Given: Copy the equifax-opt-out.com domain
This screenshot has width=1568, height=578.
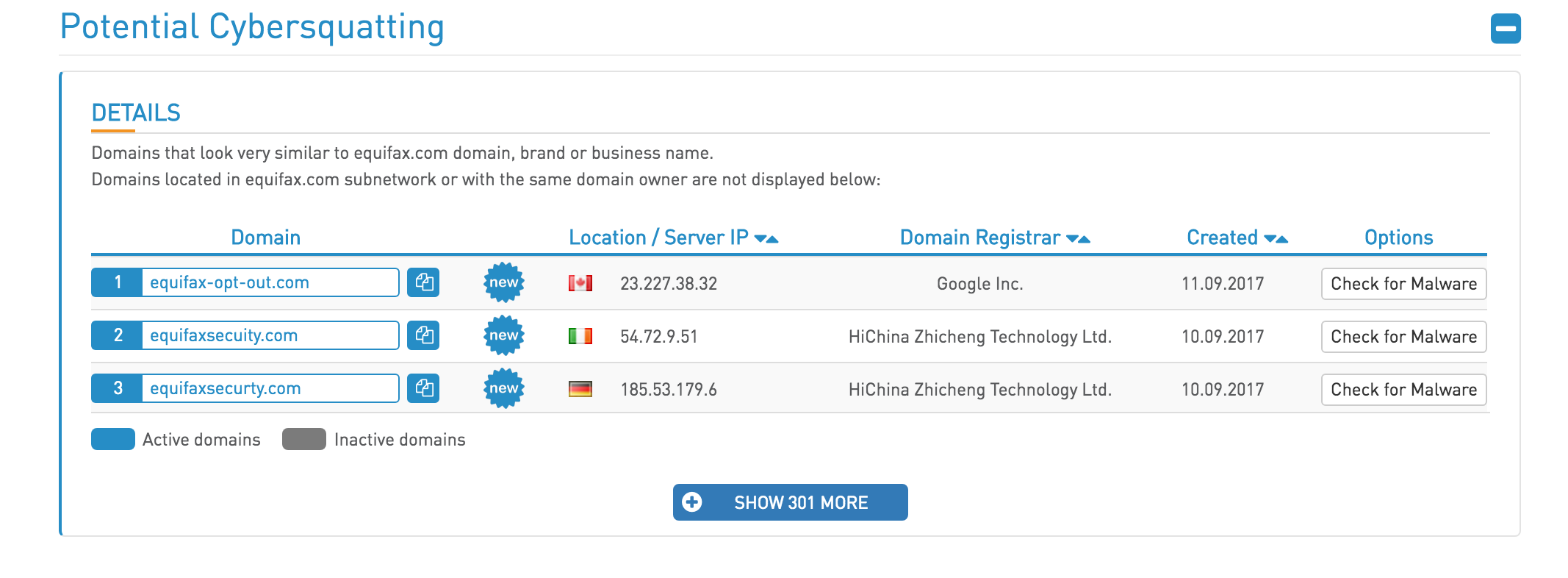Looking at the screenshot, I should [x=423, y=282].
